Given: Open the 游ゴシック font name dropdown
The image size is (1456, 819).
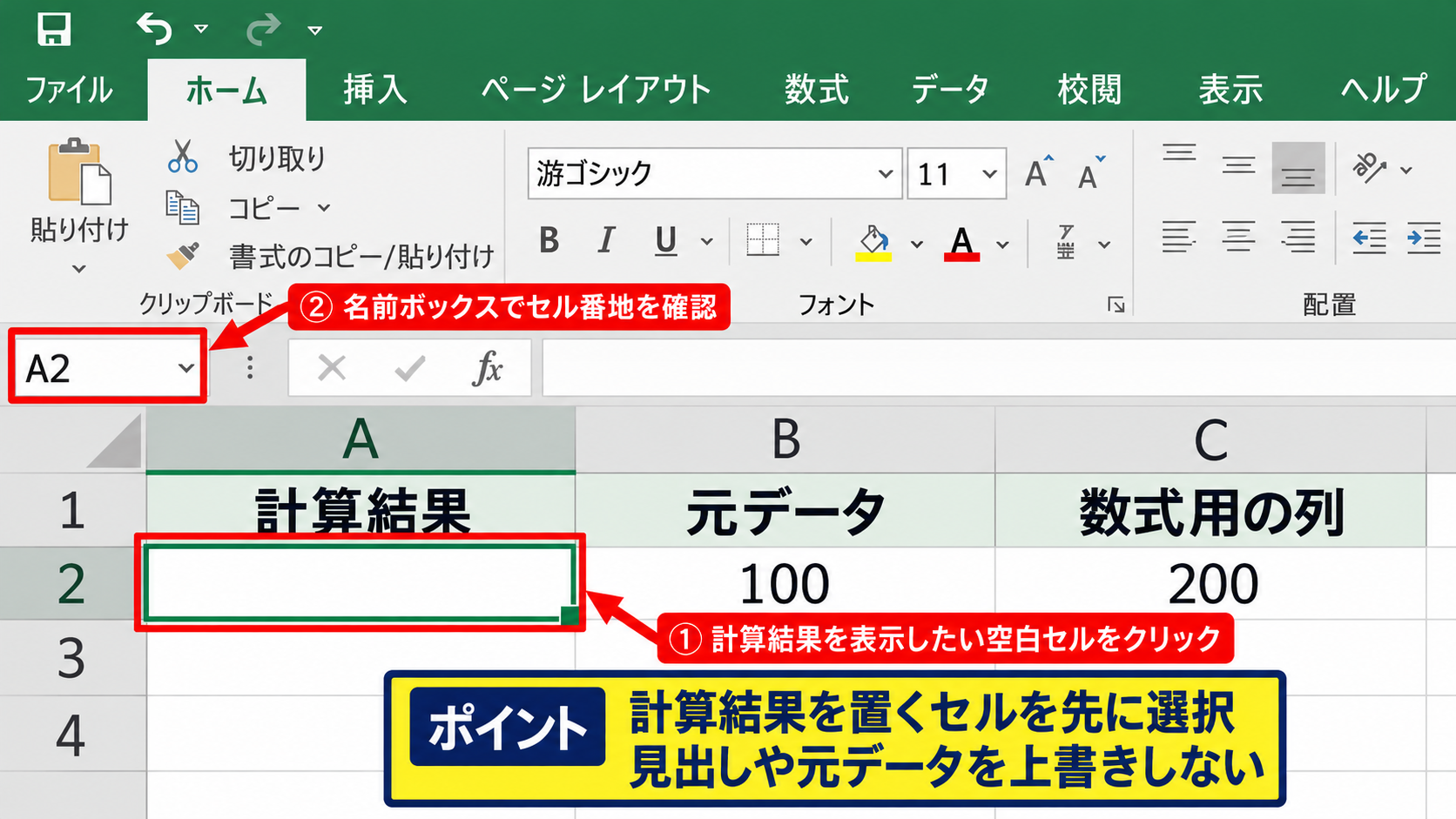Looking at the screenshot, I should 885,173.
